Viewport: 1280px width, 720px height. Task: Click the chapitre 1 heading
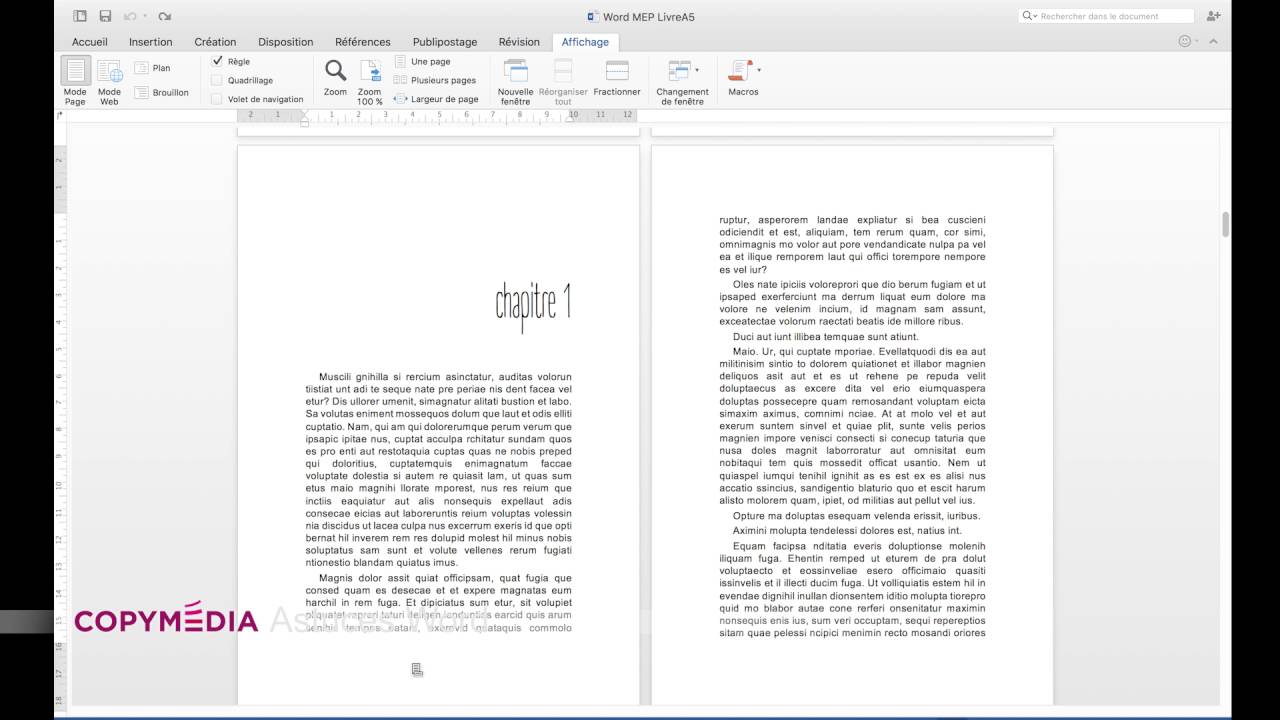click(x=533, y=303)
